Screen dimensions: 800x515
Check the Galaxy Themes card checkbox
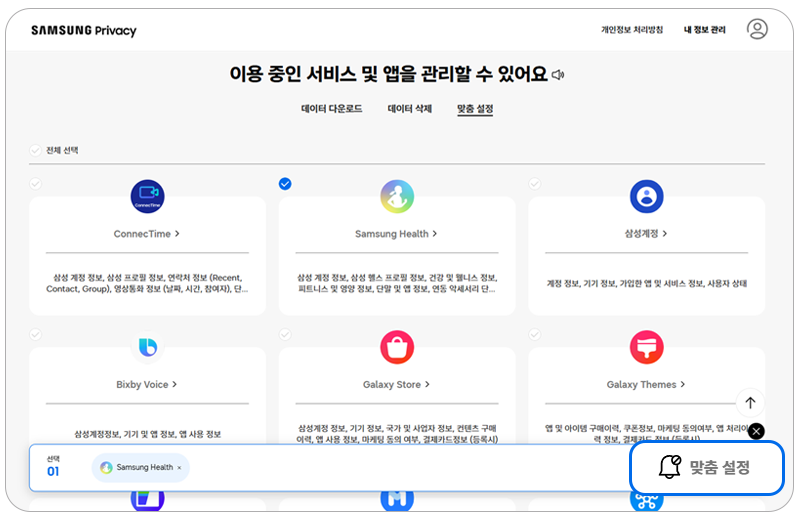[x=535, y=334]
